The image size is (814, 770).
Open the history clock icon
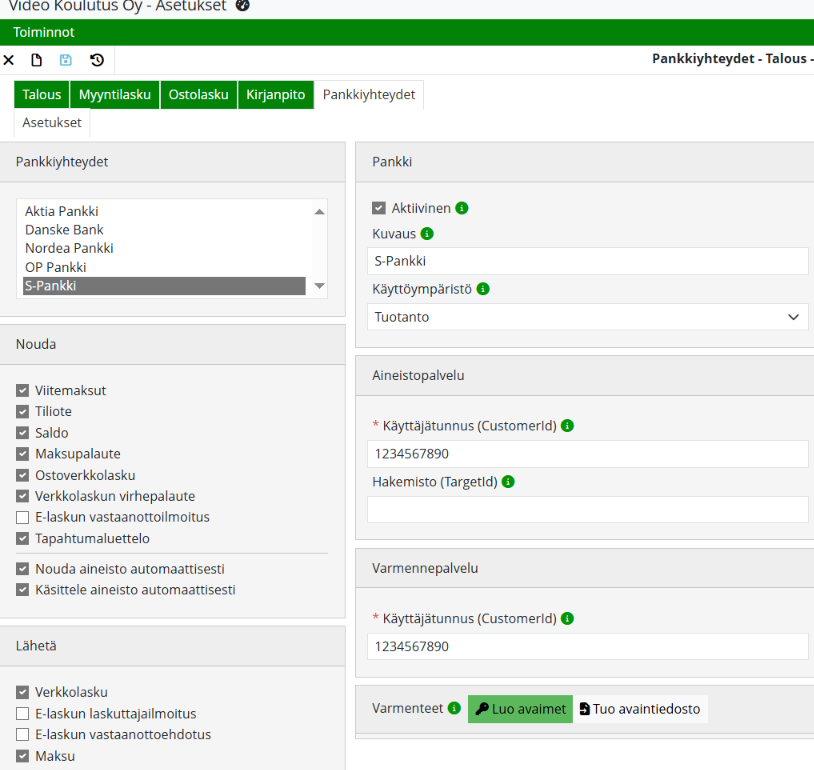pyautogui.click(x=97, y=60)
